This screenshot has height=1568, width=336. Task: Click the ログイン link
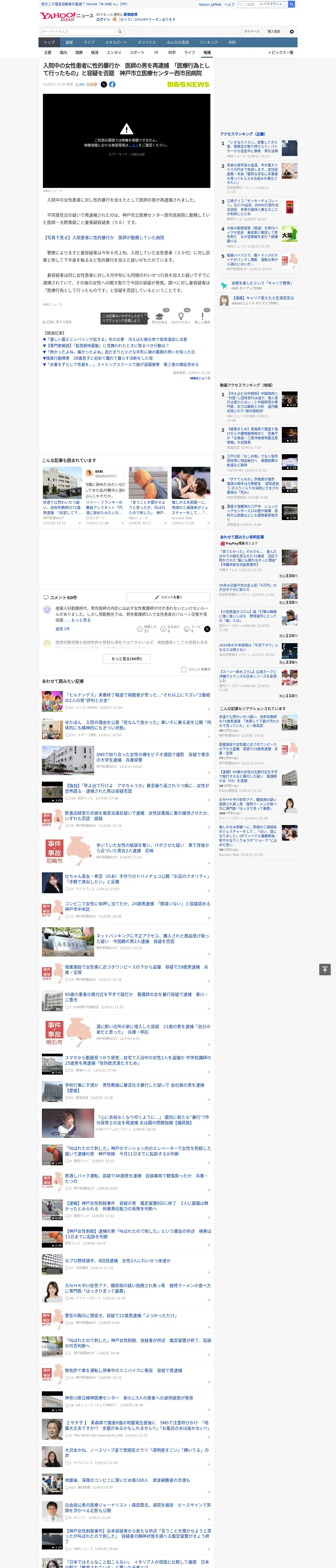(103, 20)
